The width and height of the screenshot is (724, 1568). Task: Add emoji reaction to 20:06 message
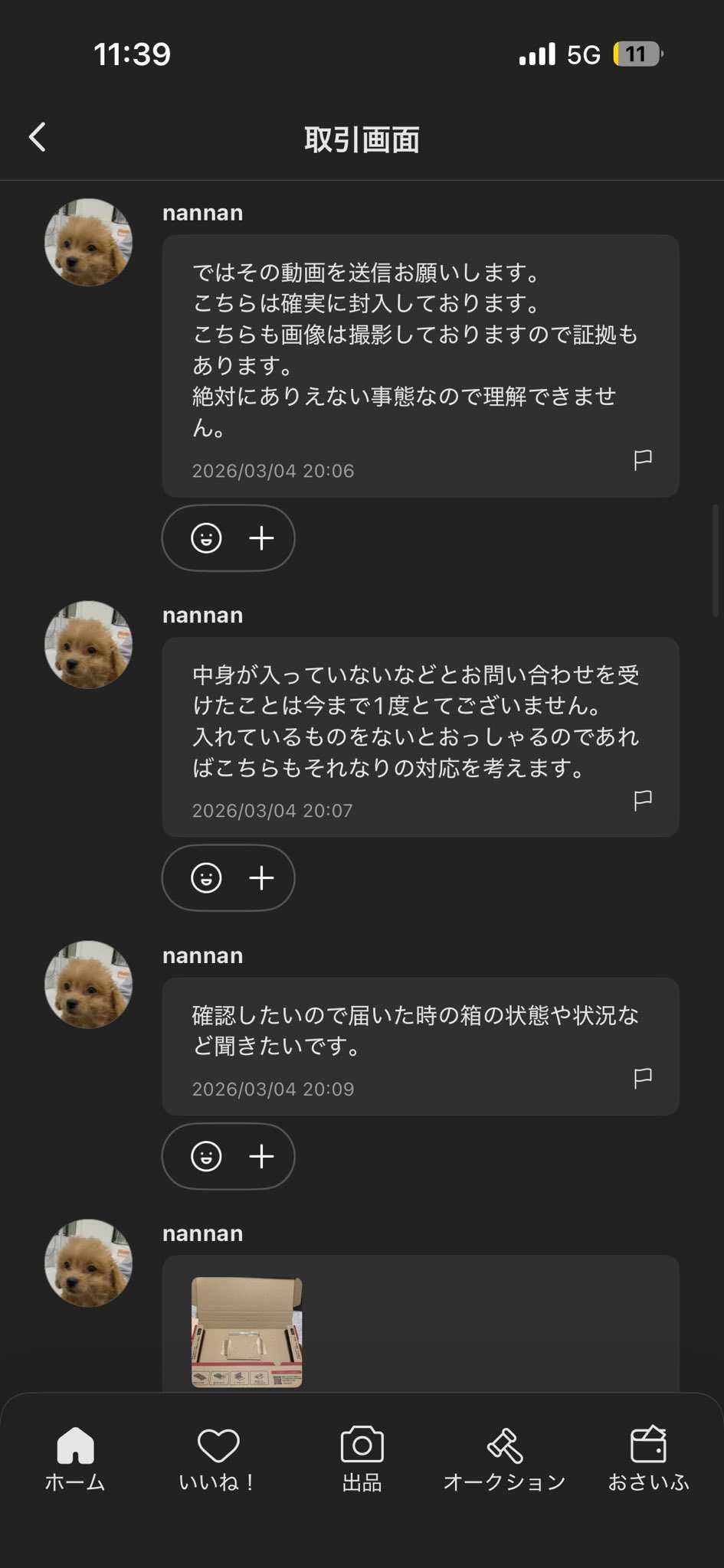point(206,538)
